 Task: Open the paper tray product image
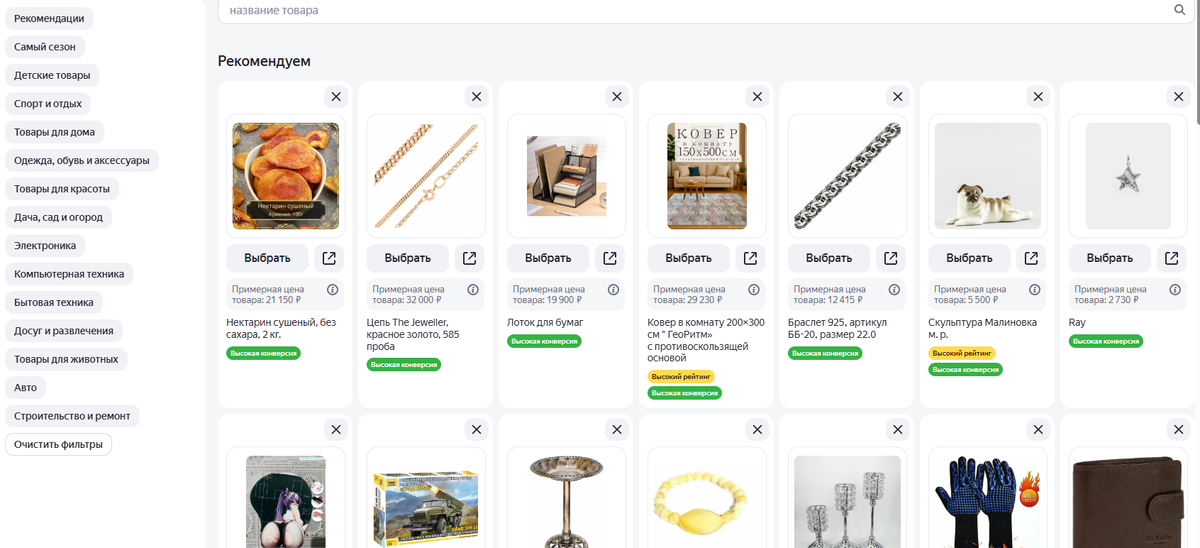566,175
